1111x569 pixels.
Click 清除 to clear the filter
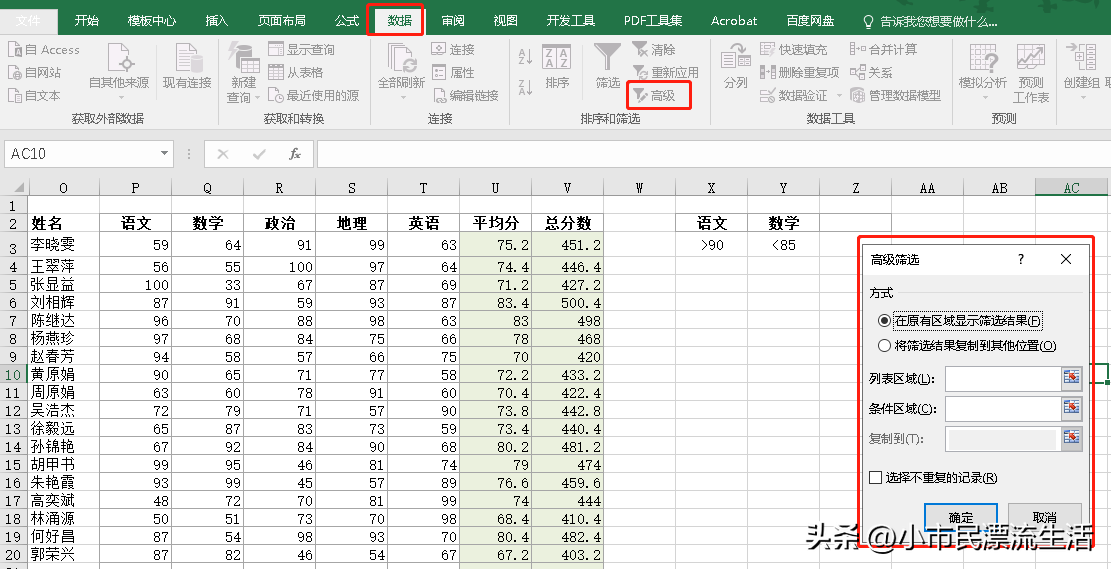[654, 50]
